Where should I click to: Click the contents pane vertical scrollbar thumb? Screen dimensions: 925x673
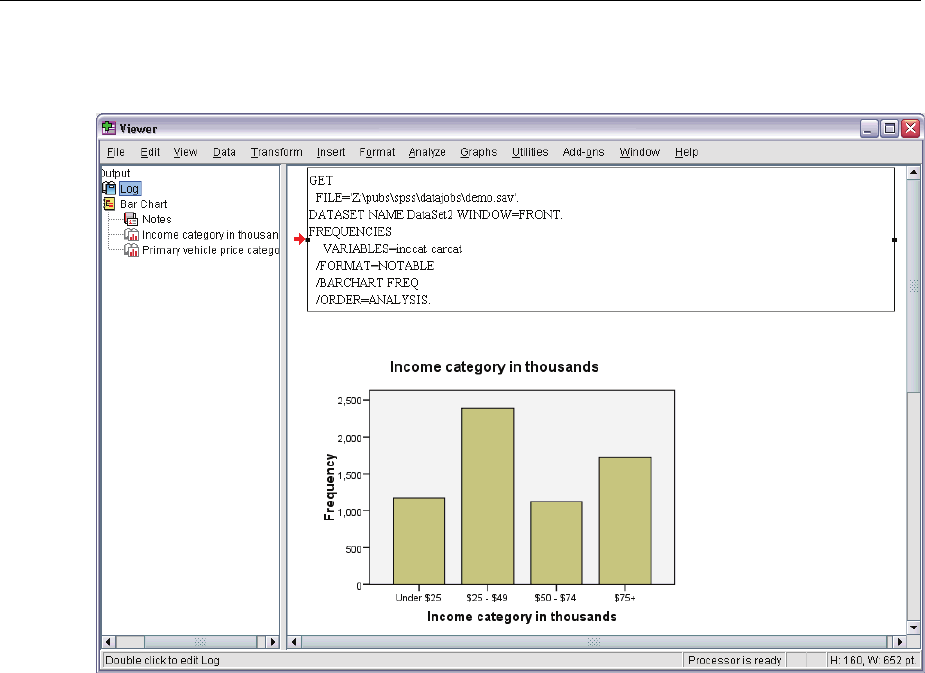pos(913,286)
